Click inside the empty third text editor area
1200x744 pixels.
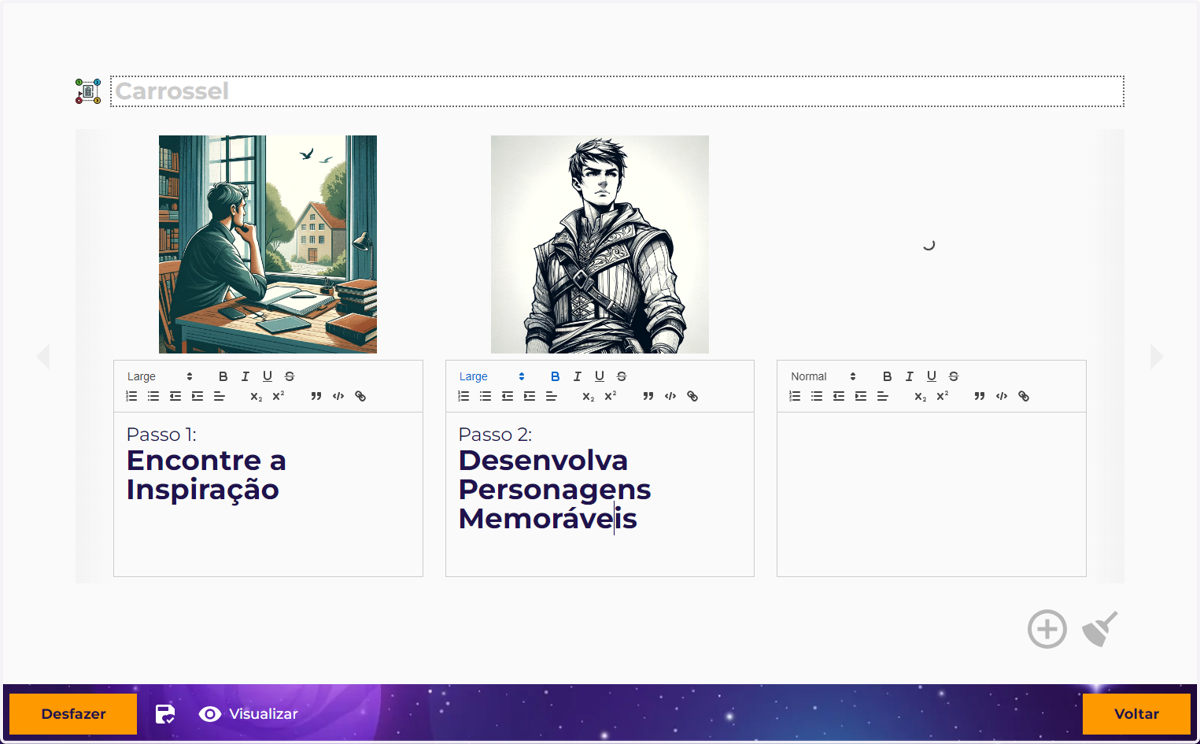(931, 494)
